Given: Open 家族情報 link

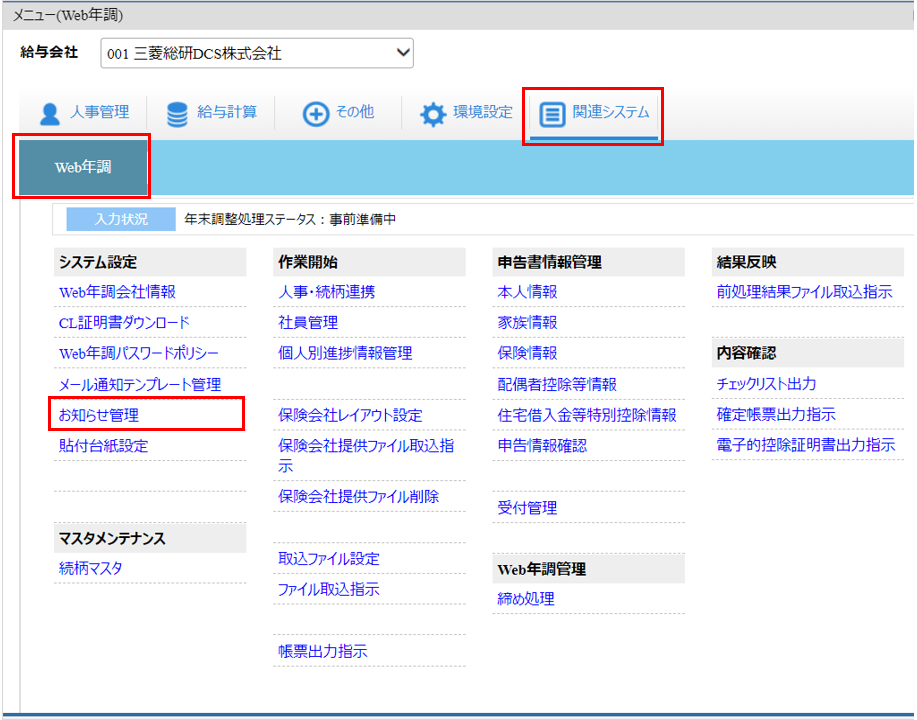Looking at the screenshot, I should [528, 323].
